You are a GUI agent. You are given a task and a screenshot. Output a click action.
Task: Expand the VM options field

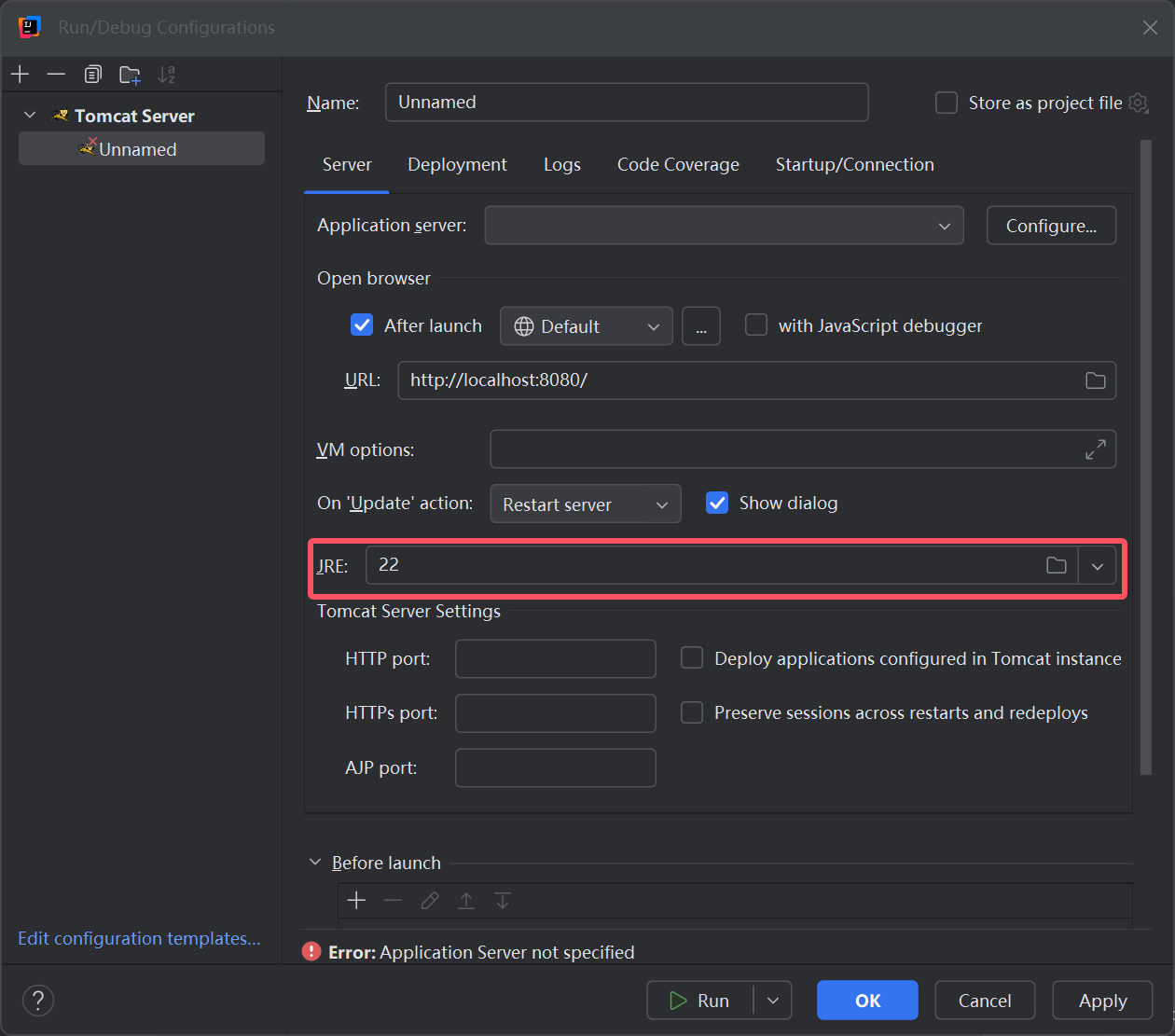click(1096, 449)
